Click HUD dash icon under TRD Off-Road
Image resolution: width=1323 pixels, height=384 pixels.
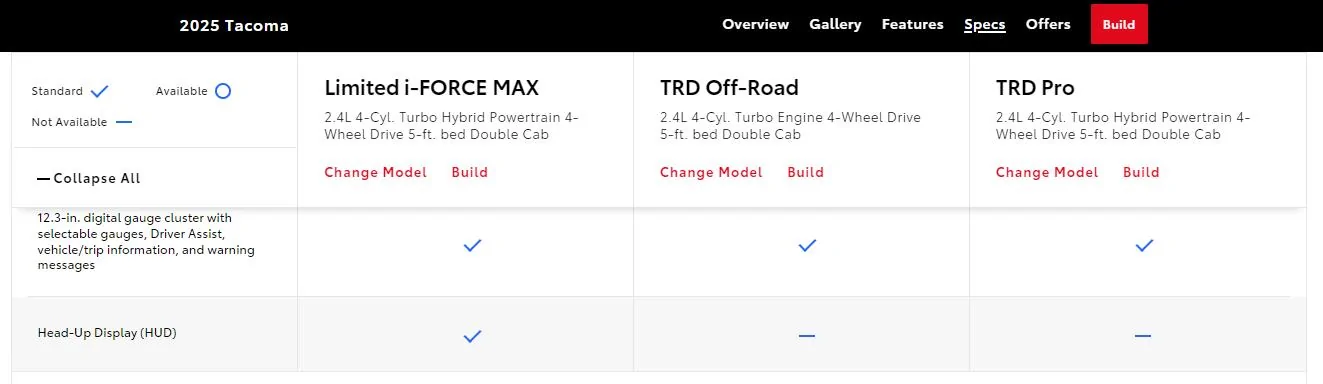coord(807,336)
